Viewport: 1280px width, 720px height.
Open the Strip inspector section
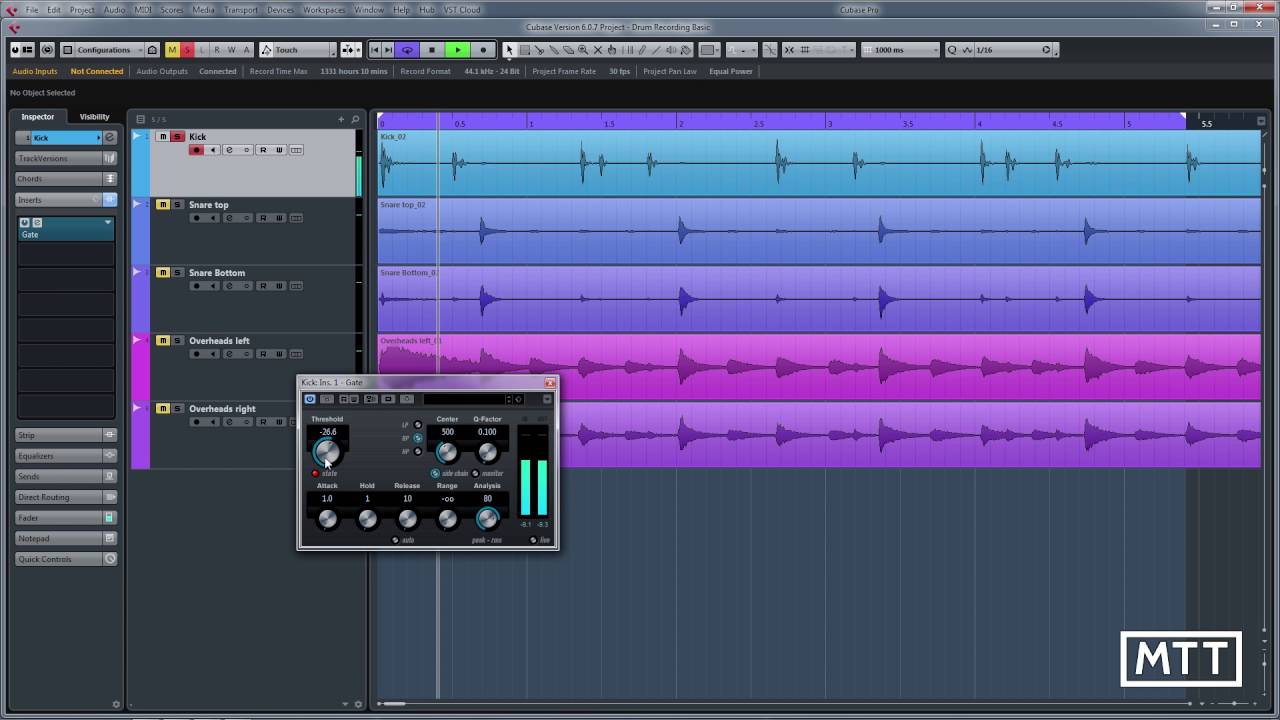(66, 435)
